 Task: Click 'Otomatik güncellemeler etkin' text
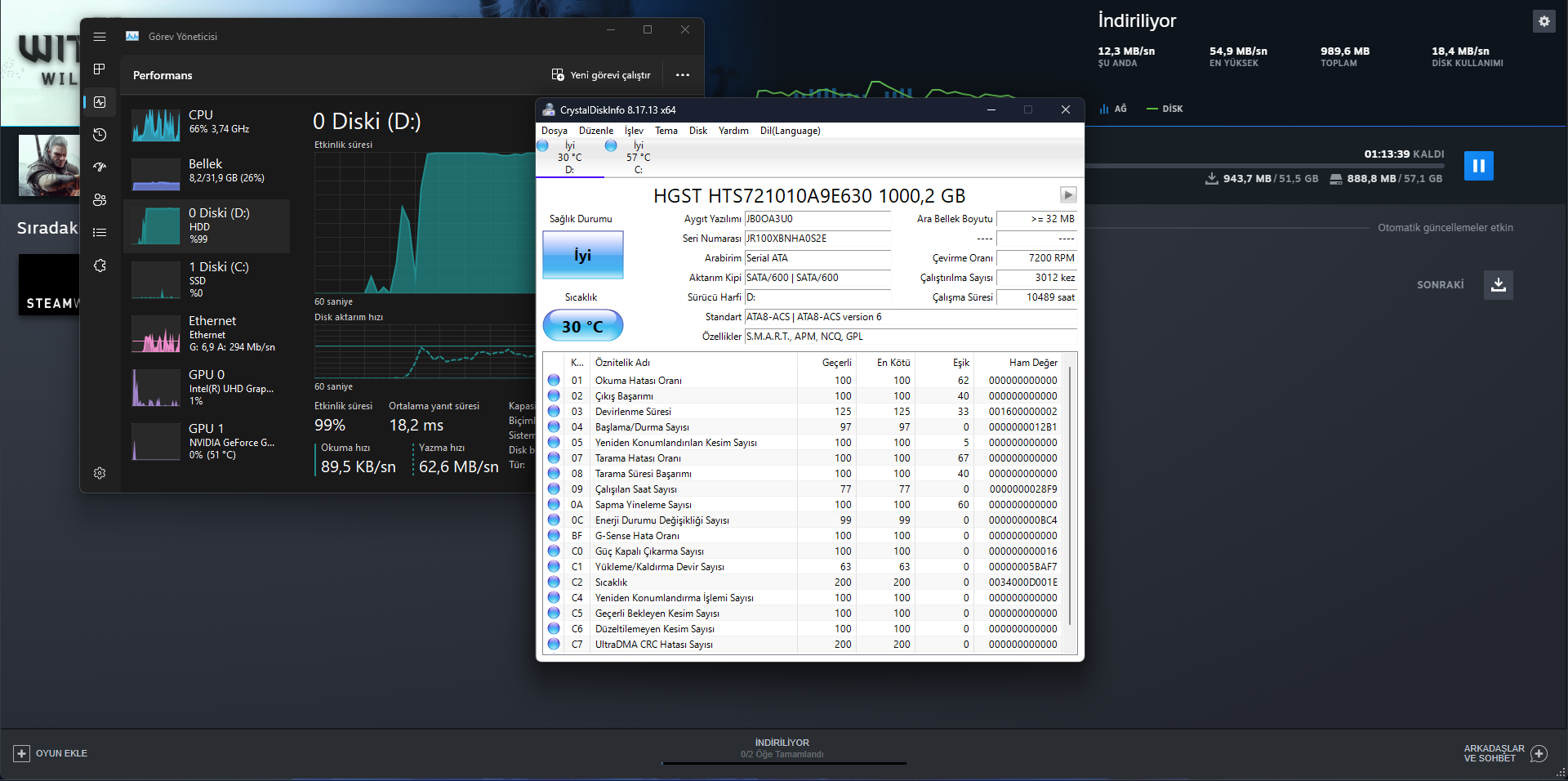[x=1445, y=228]
